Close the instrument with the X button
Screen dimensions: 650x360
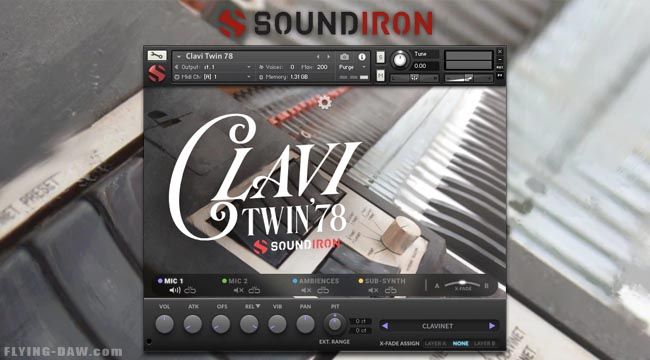[x=500, y=51]
